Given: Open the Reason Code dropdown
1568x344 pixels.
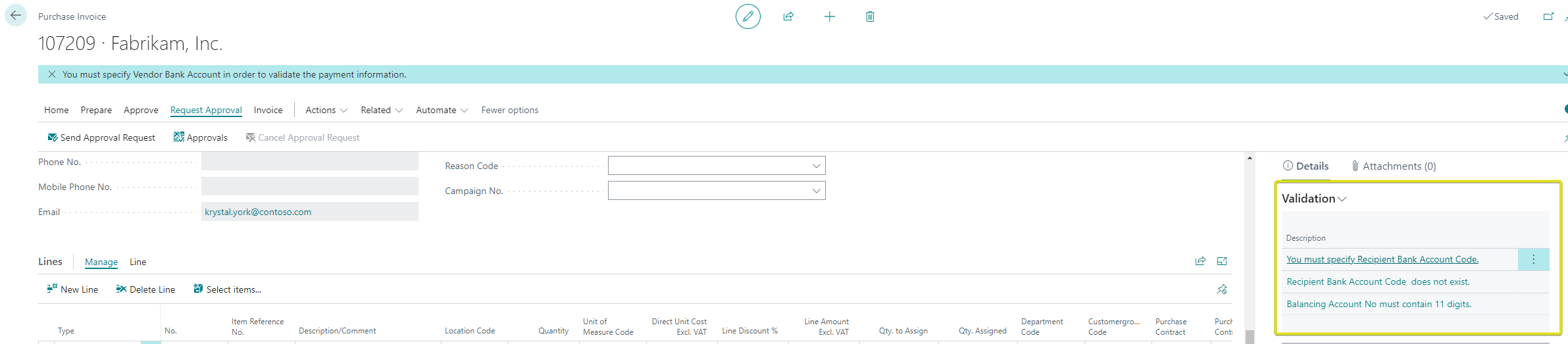Looking at the screenshot, I should pyautogui.click(x=816, y=166).
